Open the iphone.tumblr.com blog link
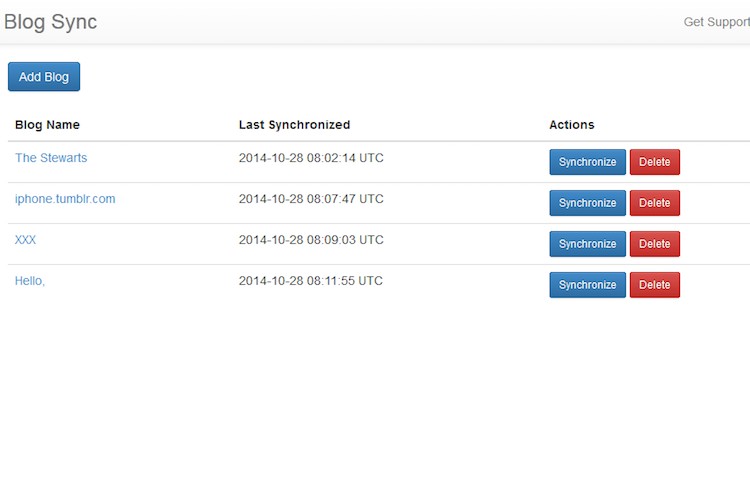Image resolution: width=750 pixels, height=488 pixels. click(x=65, y=199)
